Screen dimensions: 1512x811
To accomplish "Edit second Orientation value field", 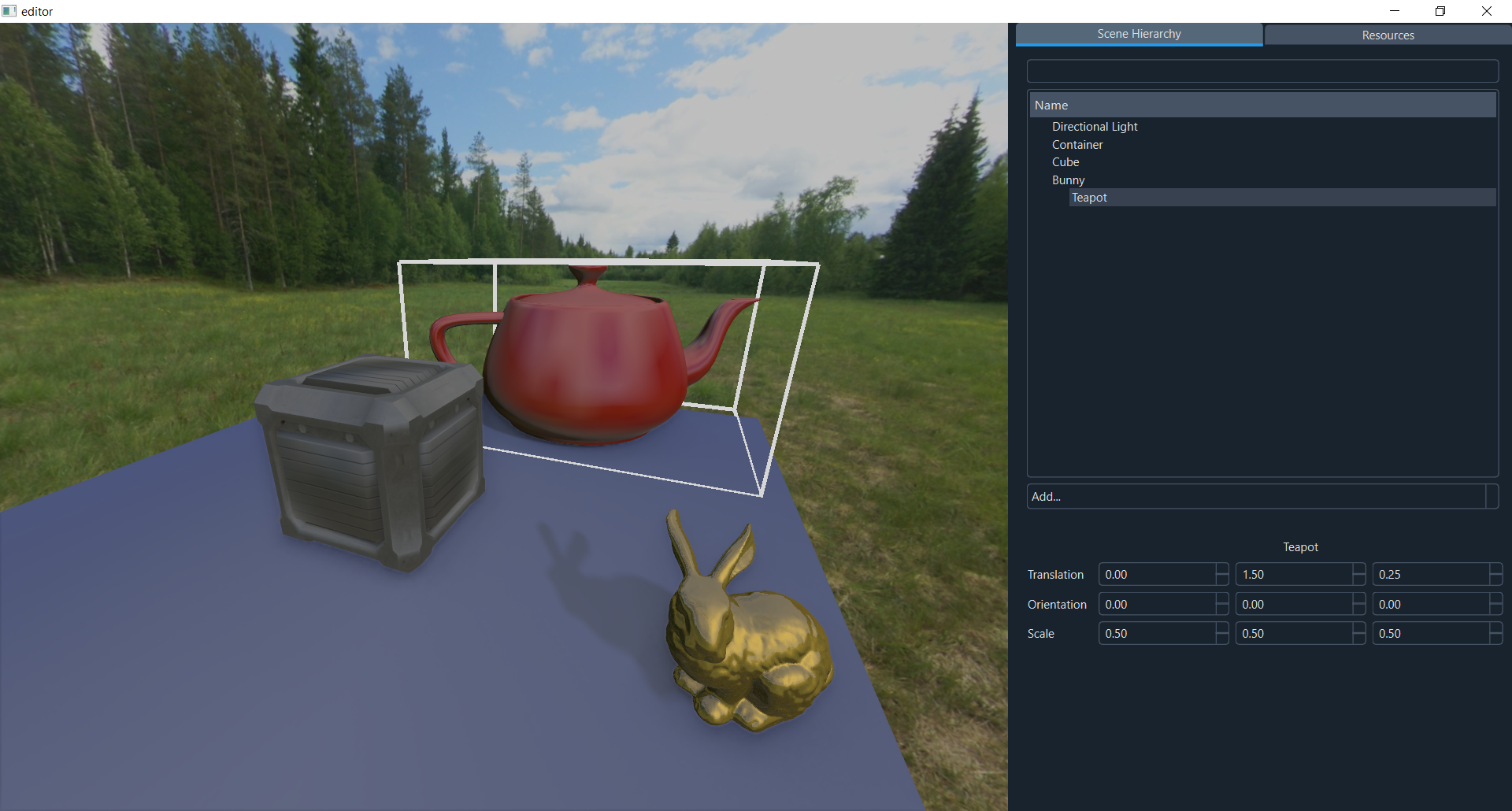I will click(x=1294, y=605).
